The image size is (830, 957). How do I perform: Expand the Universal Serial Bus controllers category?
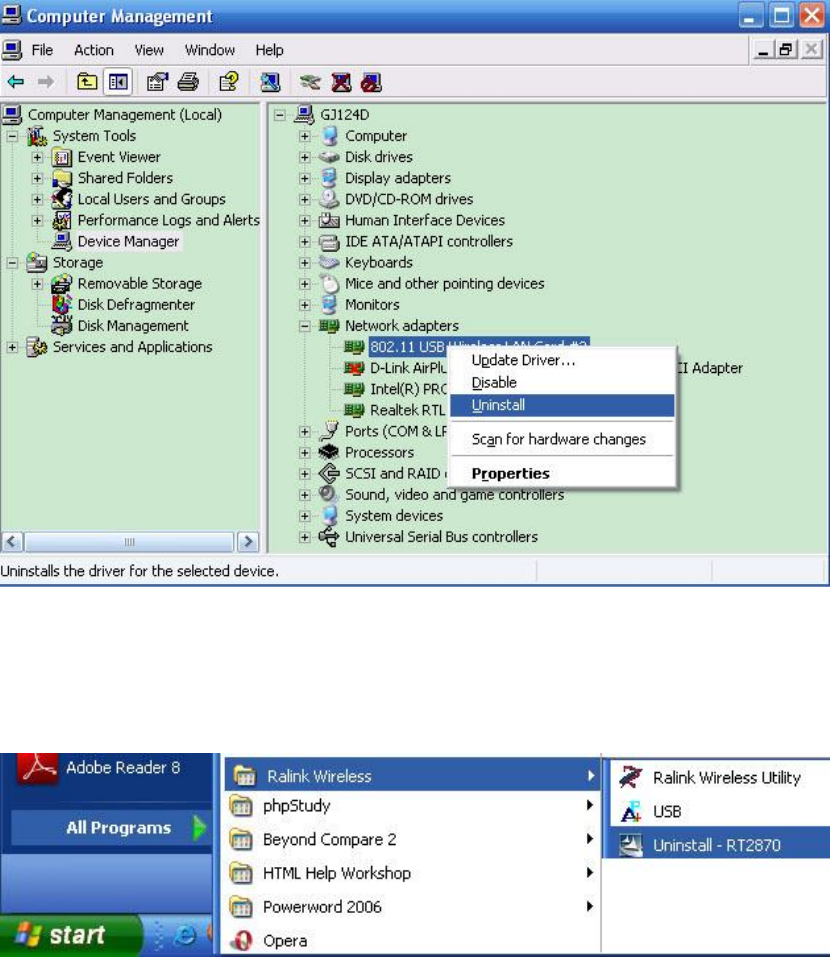(305, 537)
